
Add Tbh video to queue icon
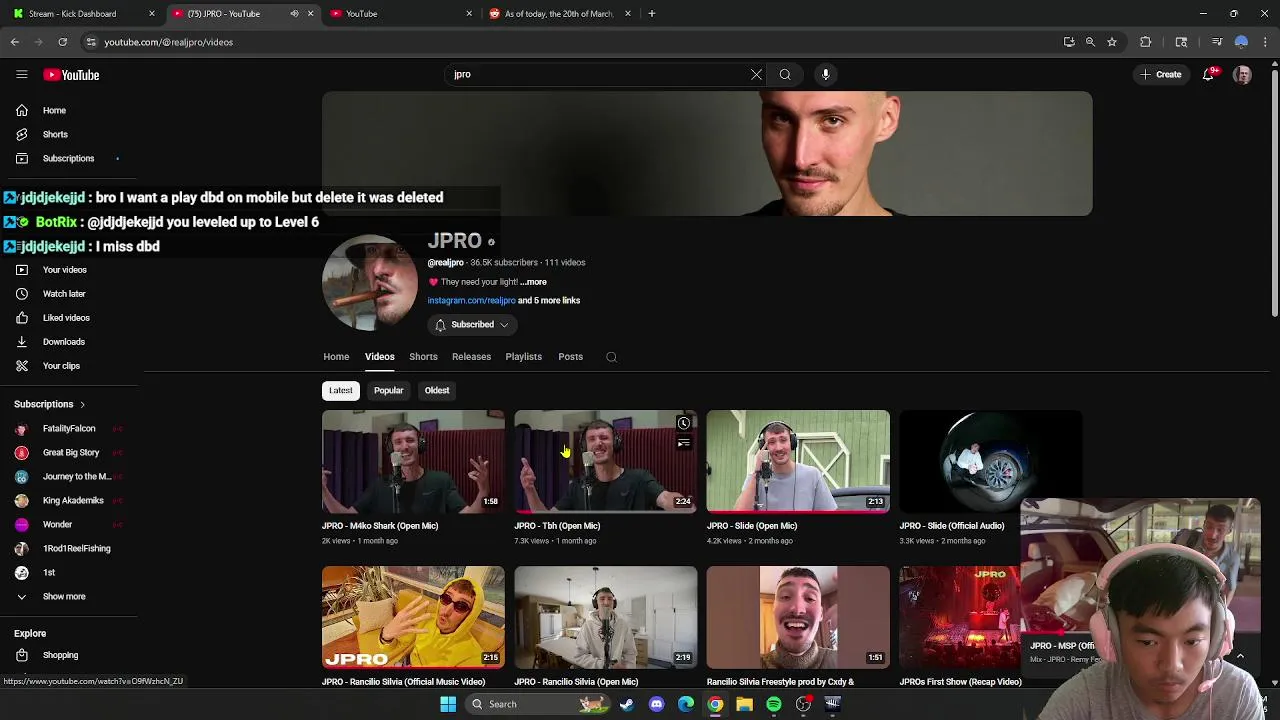(683, 443)
